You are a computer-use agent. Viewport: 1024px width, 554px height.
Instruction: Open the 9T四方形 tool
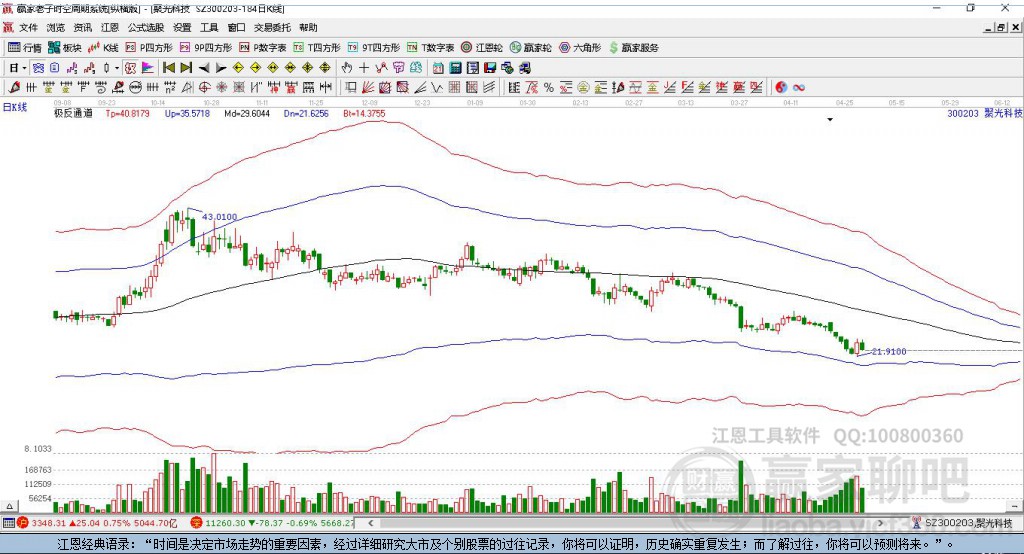(x=374, y=48)
